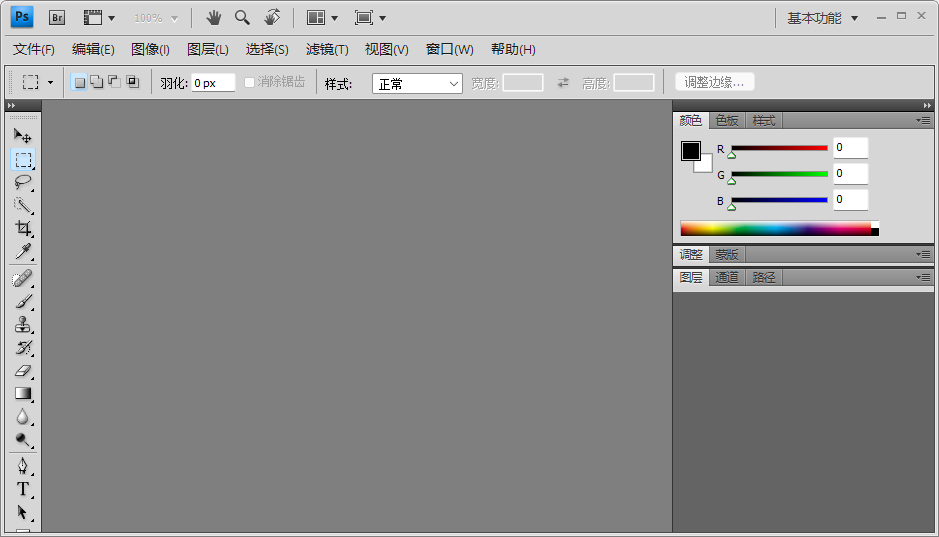Open the 基本功能 workspace dropdown
939x537 pixels.
pyautogui.click(x=822, y=18)
